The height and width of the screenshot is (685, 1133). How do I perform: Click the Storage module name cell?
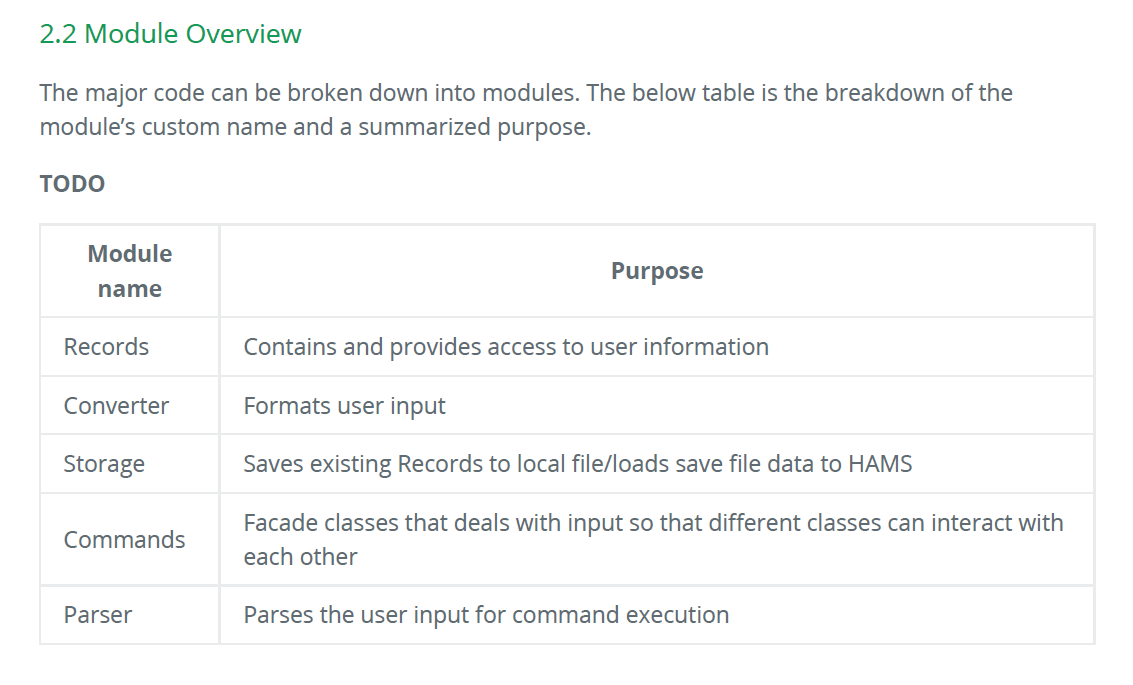[x=130, y=464]
